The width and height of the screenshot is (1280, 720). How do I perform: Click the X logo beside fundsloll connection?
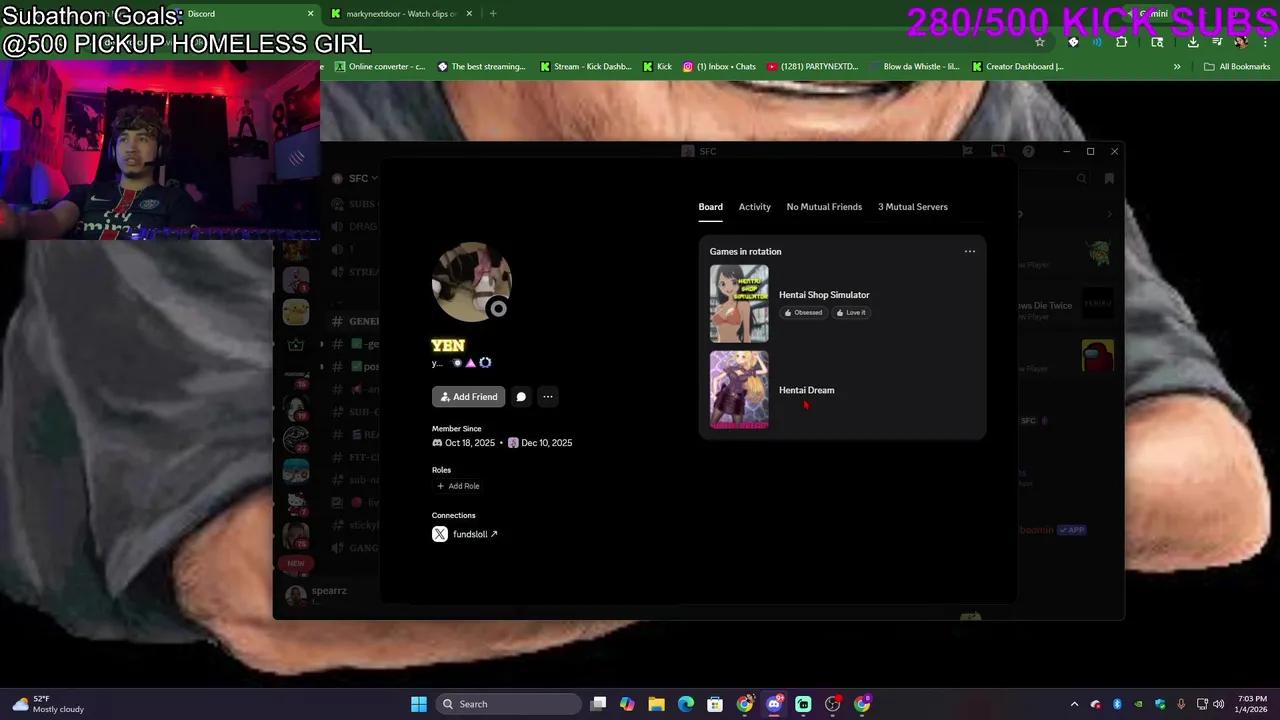click(440, 534)
